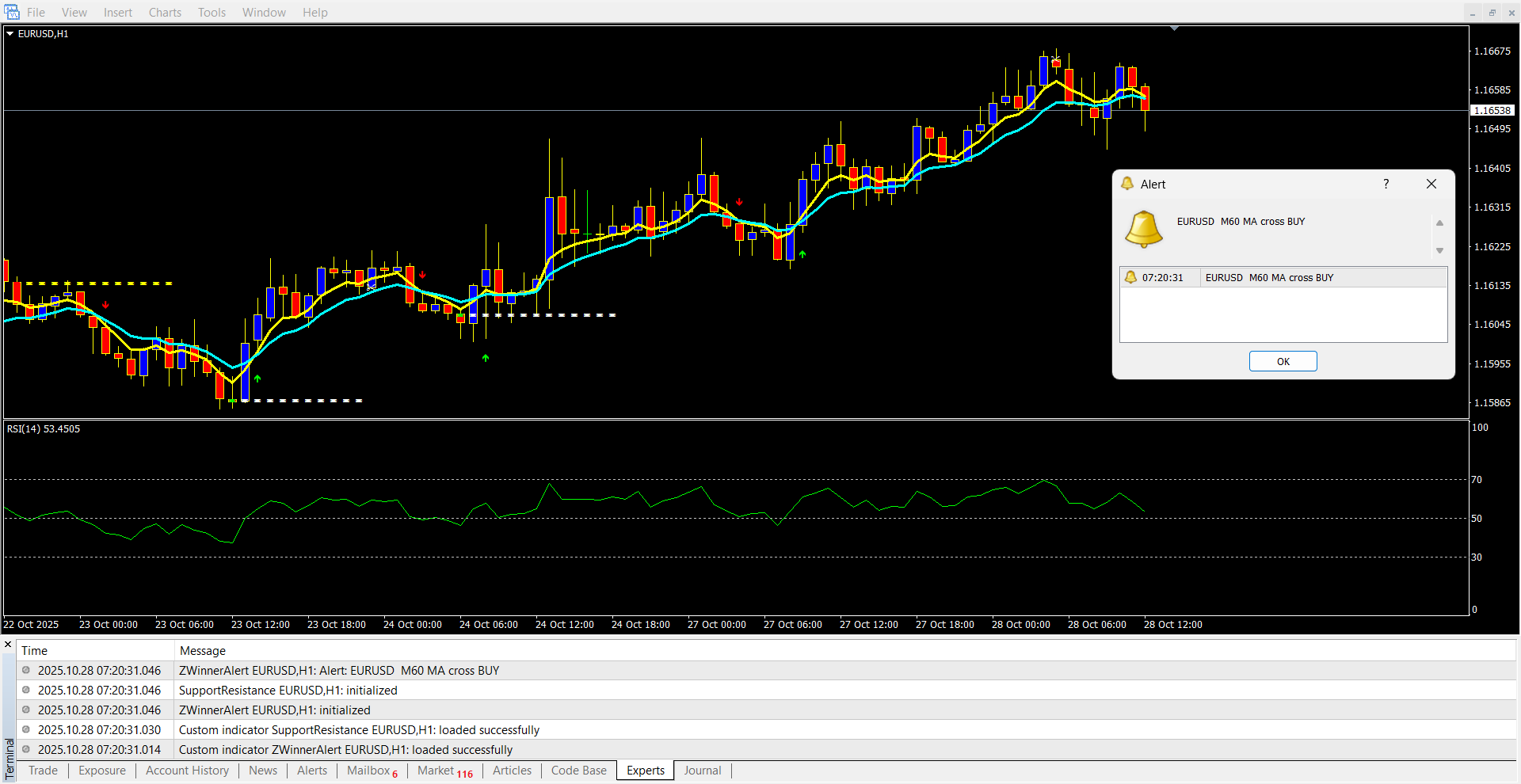
Task: Click the Message column header in Terminal
Action: point(203,650)
